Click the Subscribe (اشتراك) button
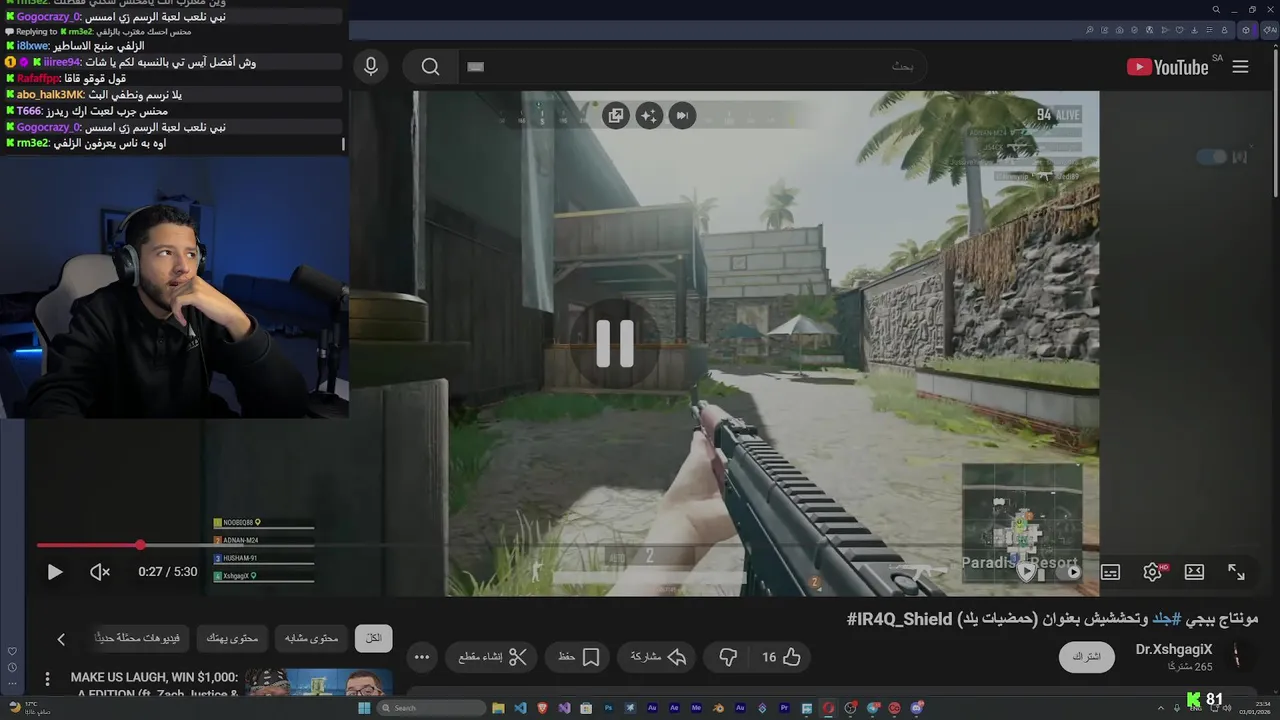The width and height of the screenshot is (1280, 720). 1086,657
